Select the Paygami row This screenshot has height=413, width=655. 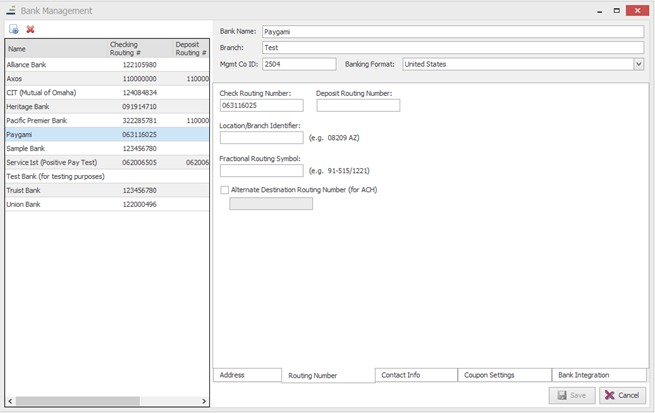(x=107, y=134)
